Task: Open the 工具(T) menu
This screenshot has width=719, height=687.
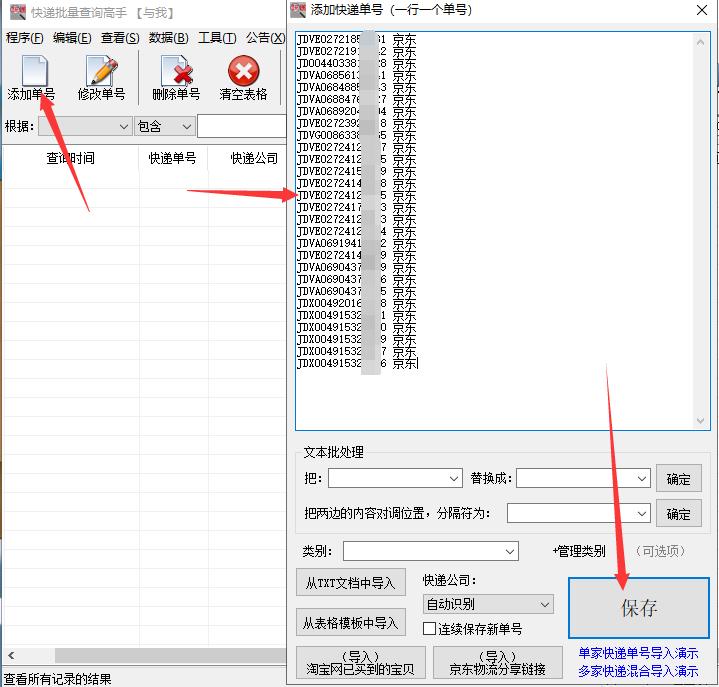Action: coord(217,38)
